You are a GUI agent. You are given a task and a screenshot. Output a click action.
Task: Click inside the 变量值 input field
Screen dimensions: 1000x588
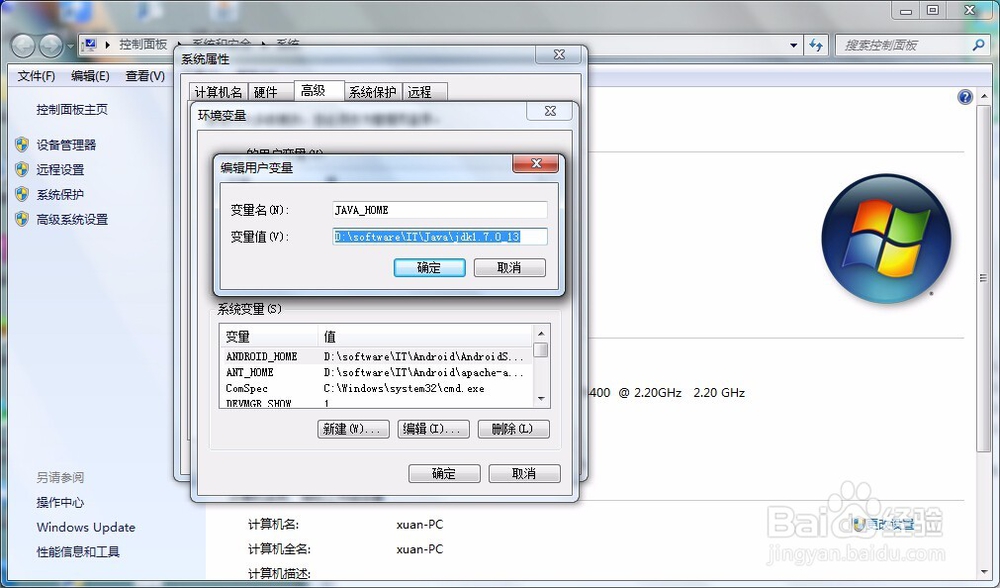click(438, 236)
